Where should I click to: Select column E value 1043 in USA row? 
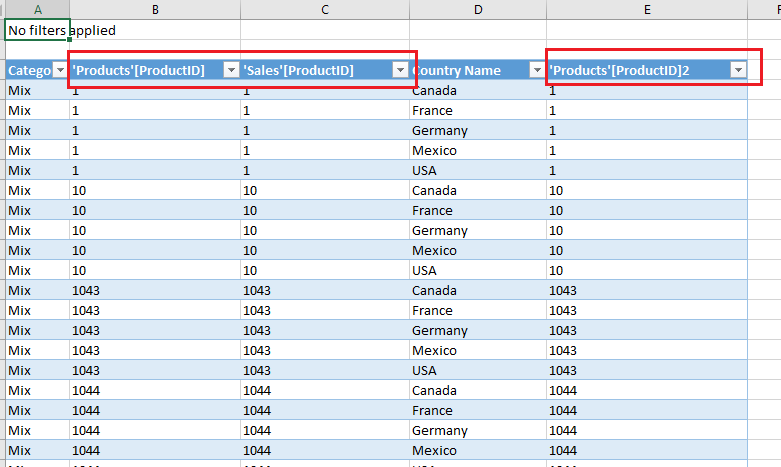pyautogui.click(x=647, y=370)
